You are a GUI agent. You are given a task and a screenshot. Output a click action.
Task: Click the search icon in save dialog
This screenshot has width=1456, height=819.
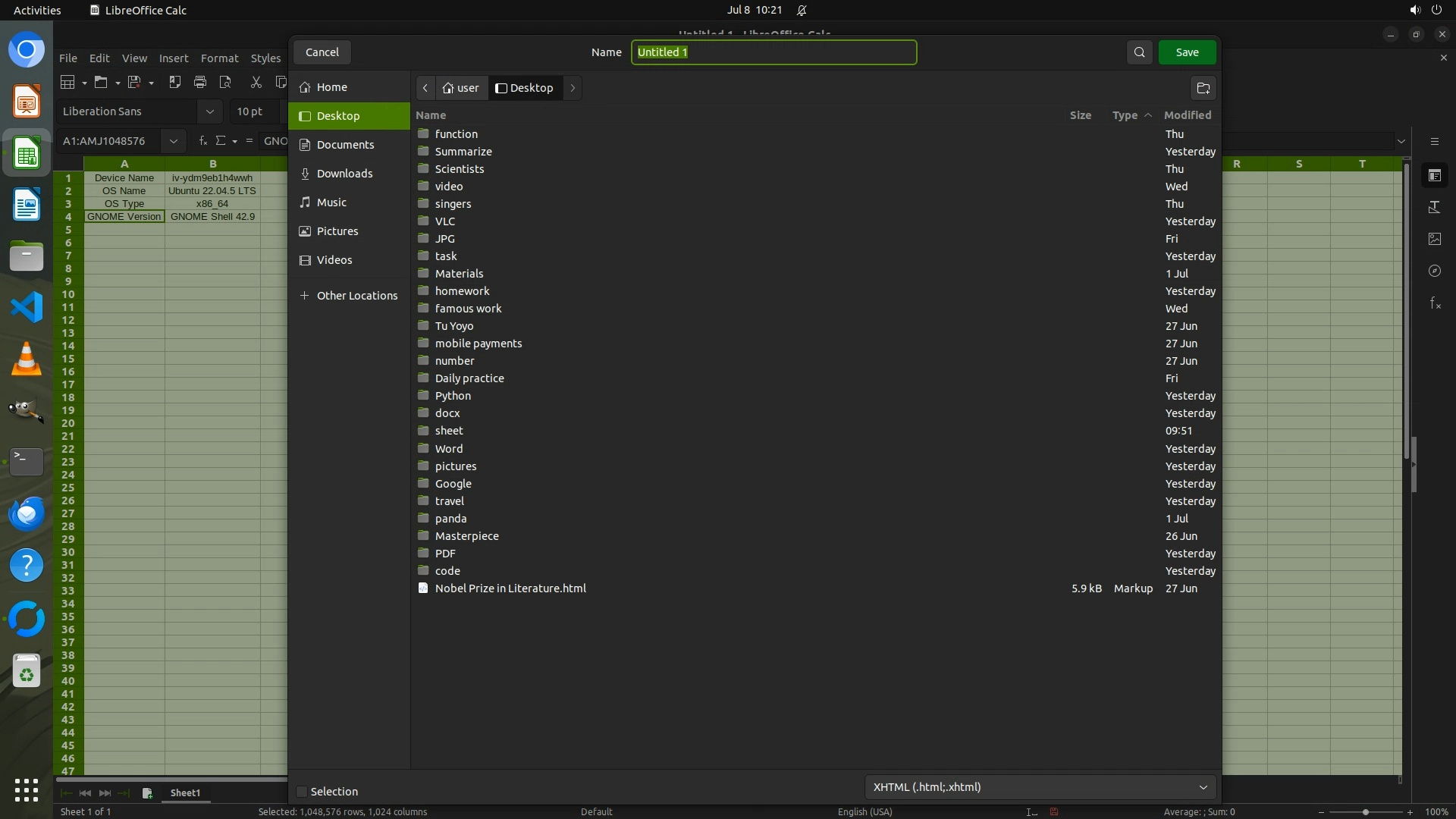point(1139,52)
